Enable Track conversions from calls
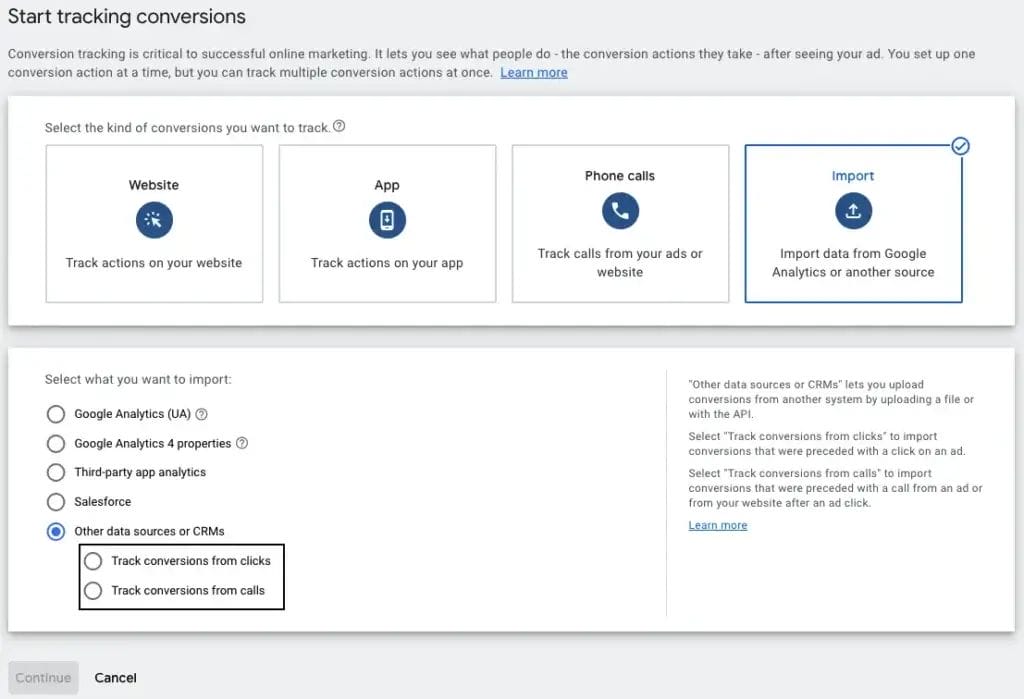This screenshot has height=699, width=1024. click(93, 590)
